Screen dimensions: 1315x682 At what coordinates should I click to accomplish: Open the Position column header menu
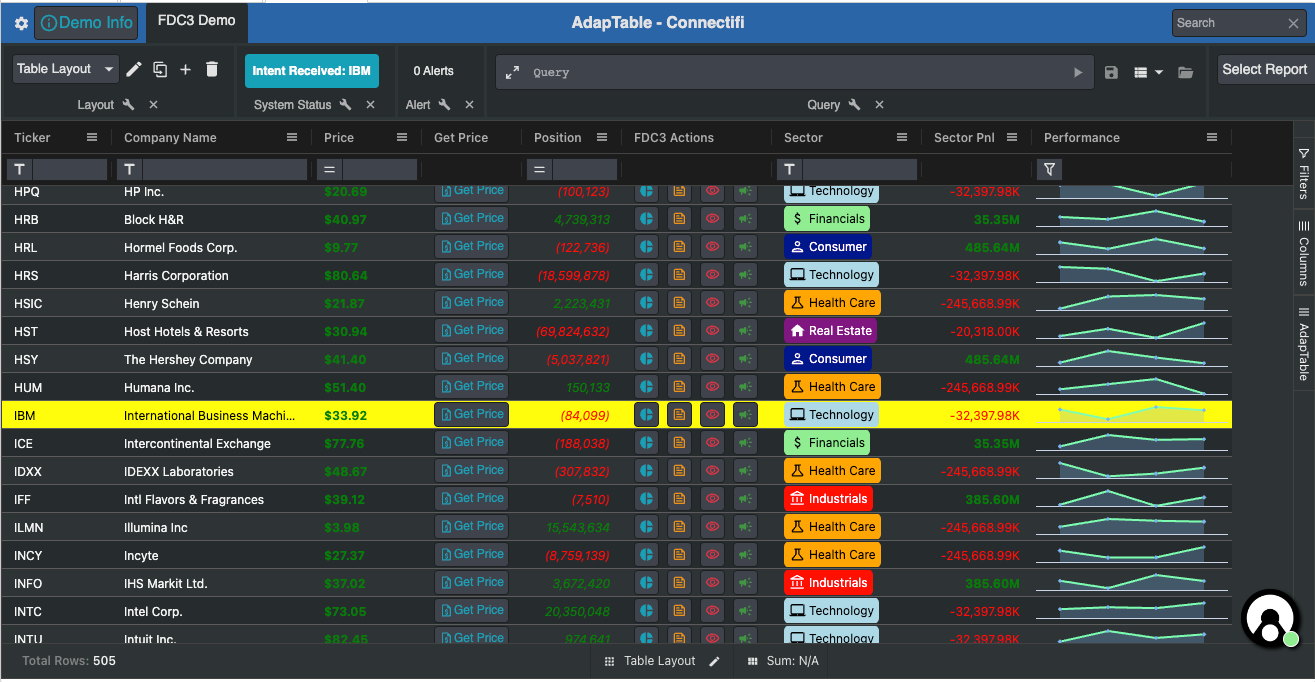[602, 138]
